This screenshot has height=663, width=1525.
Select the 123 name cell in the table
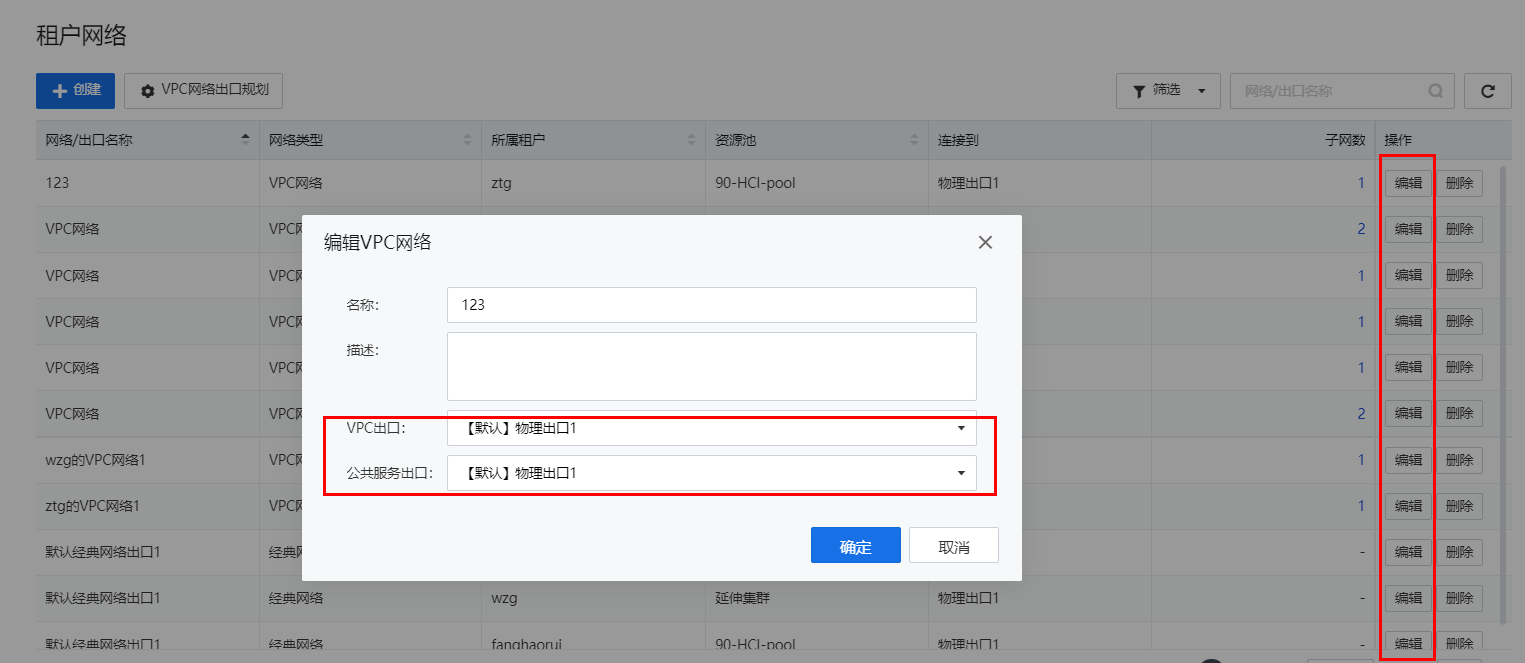coord(57,183)
